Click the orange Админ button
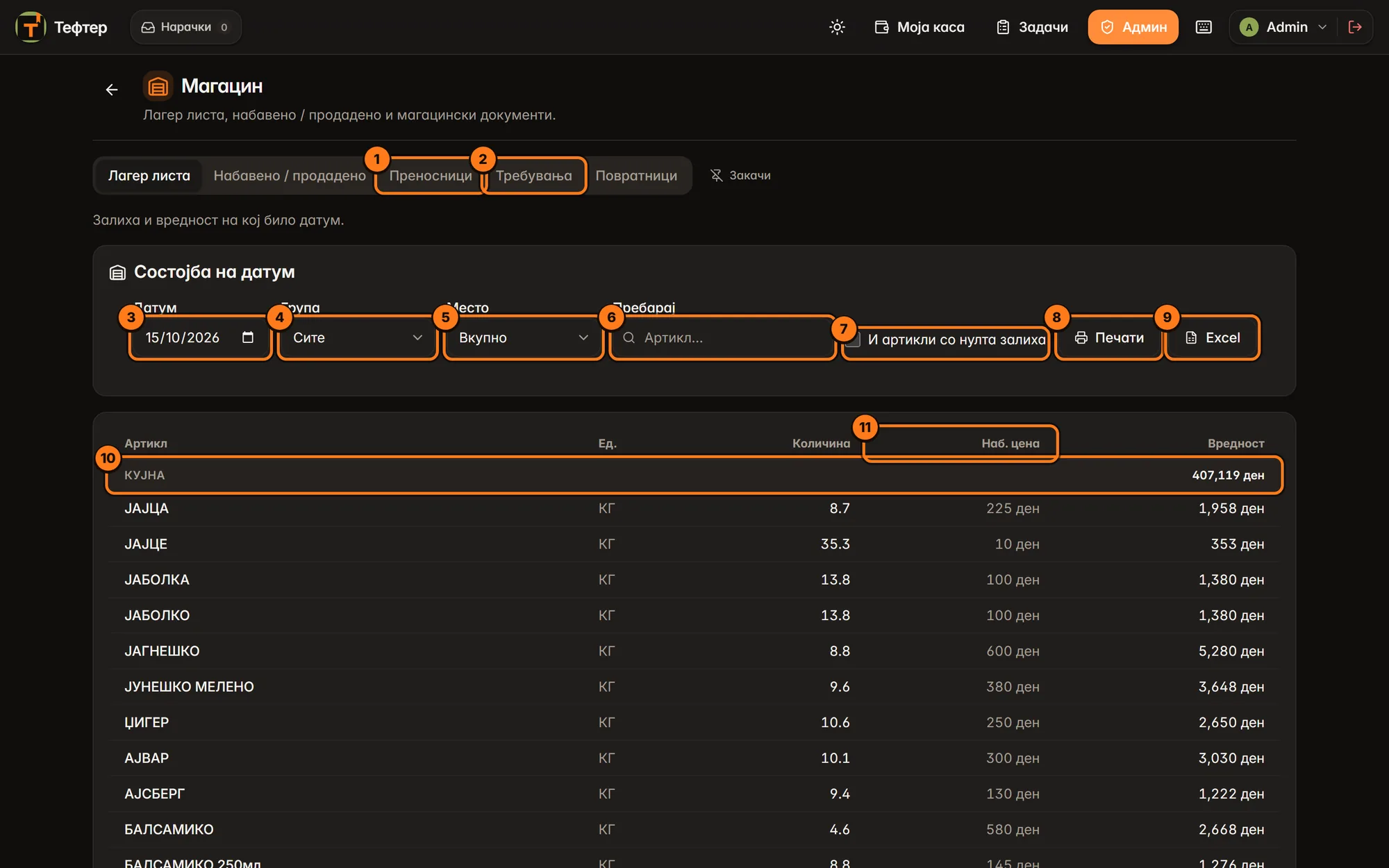The width and height of the screenshot is (1389, 868). click(1133, 27)
